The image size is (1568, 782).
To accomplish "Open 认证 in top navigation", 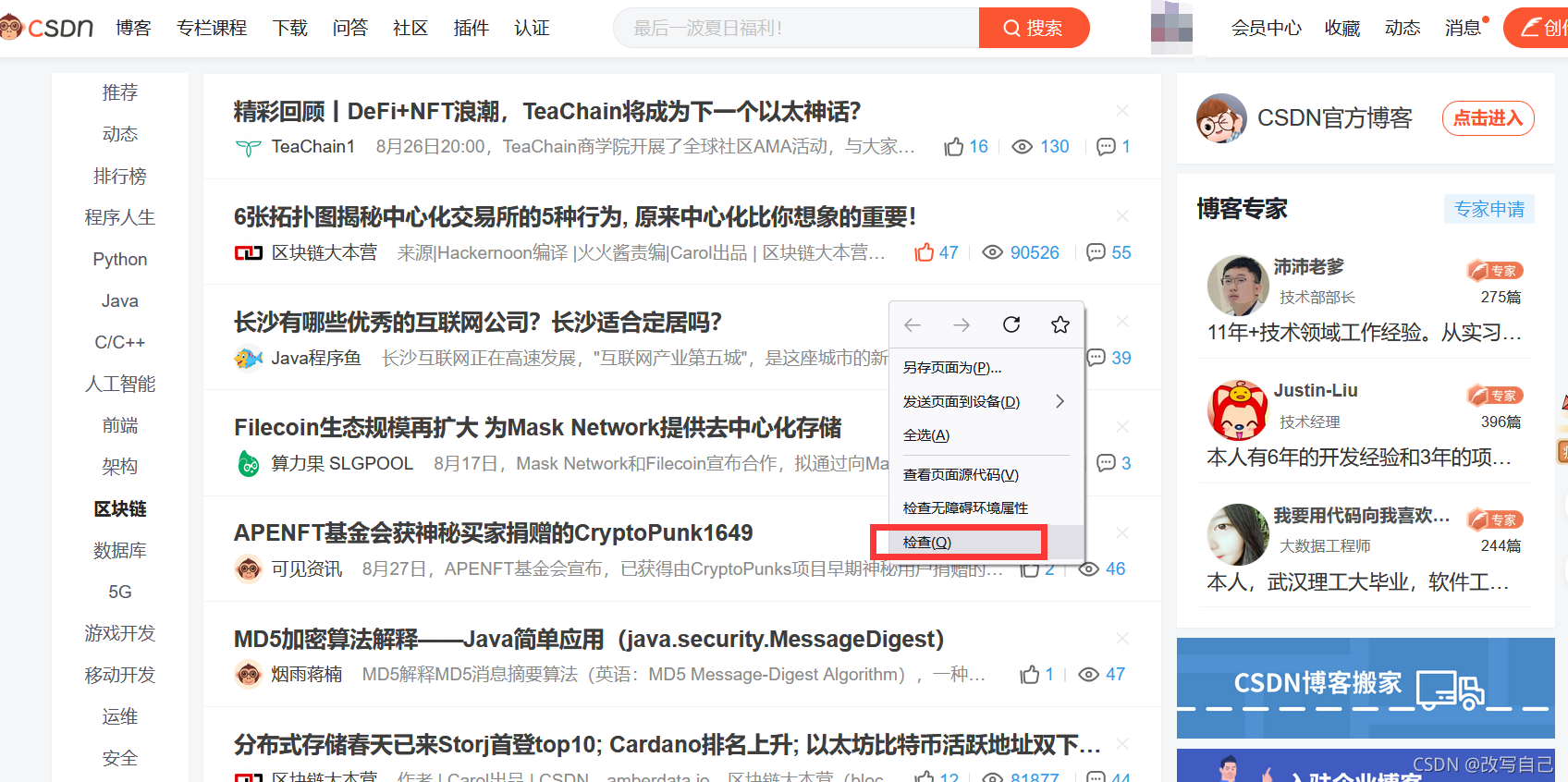I will point(532,28).
